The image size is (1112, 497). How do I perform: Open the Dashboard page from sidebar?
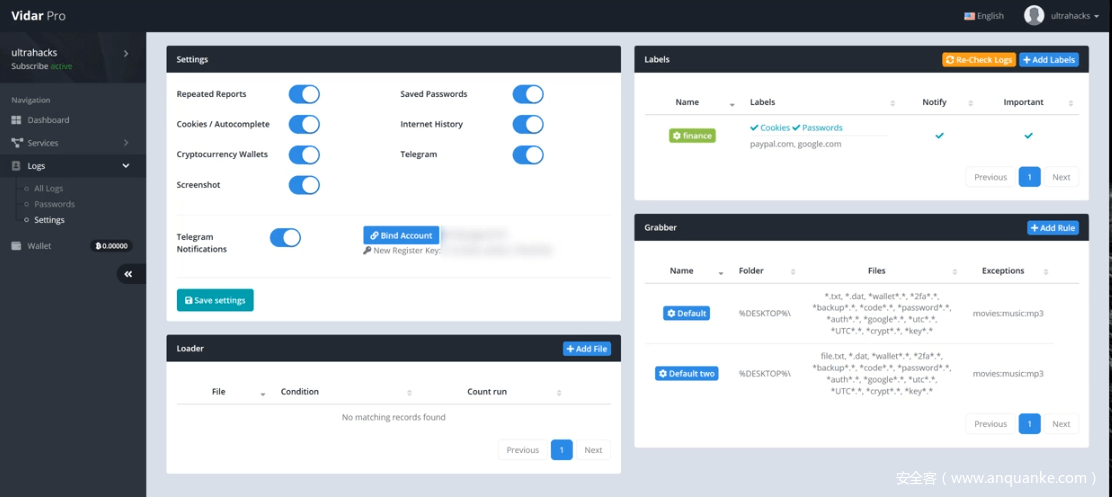(48, 120)
